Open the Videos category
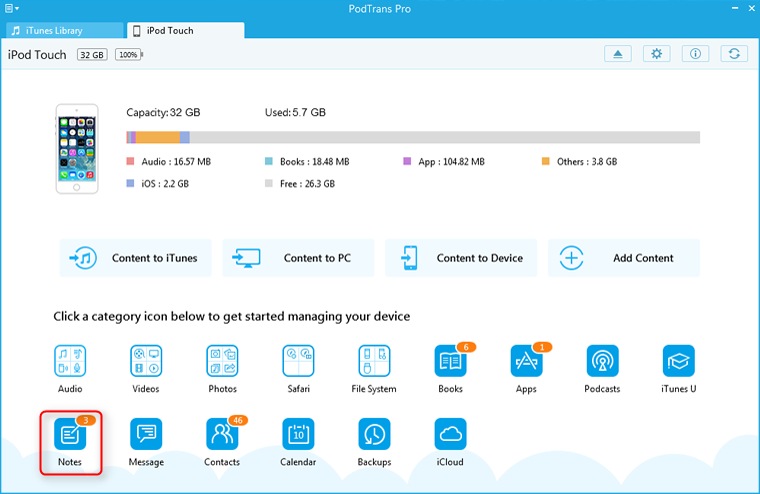The width and height of the screenshot is (760, 494). pos(146,361)
